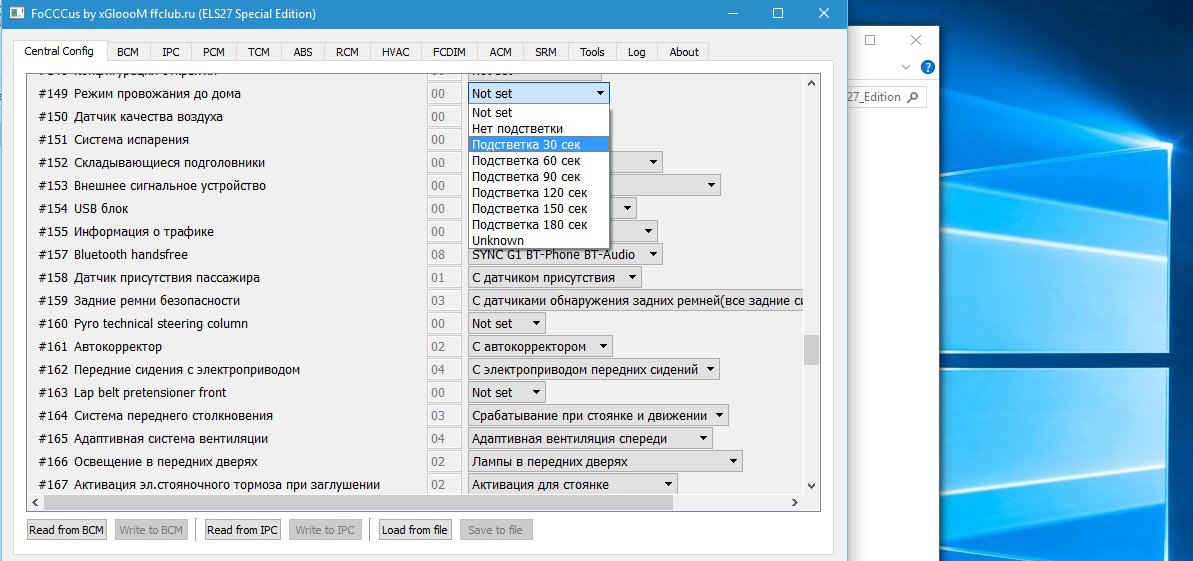Click the Read from IPC button
The height and width of the screenshot is (561, 1193).
[x=242, y=530]
